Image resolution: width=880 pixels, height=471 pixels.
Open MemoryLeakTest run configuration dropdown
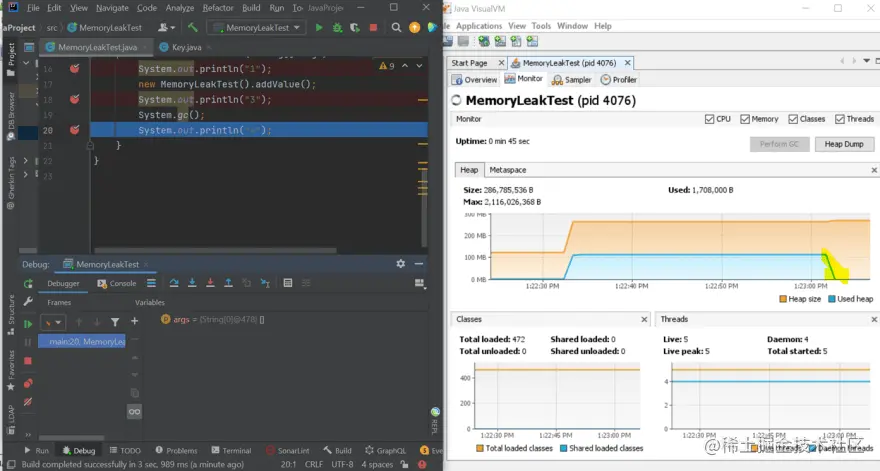point(258,28)
